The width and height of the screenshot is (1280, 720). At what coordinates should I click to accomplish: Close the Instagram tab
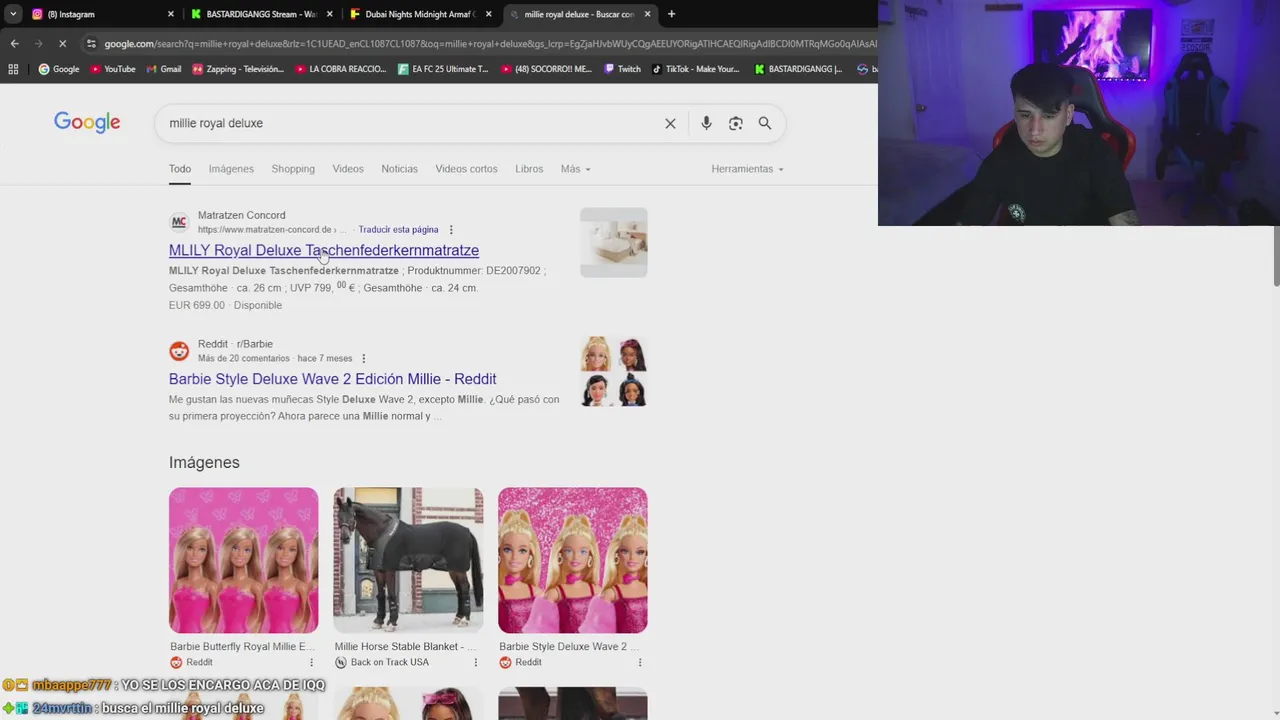[170, 14]
